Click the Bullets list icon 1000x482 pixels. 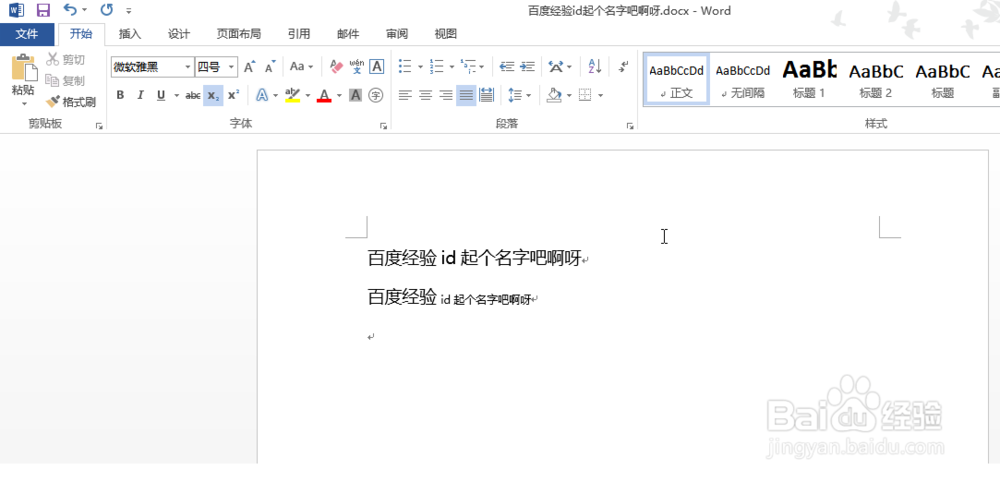(x=405, y=66)
